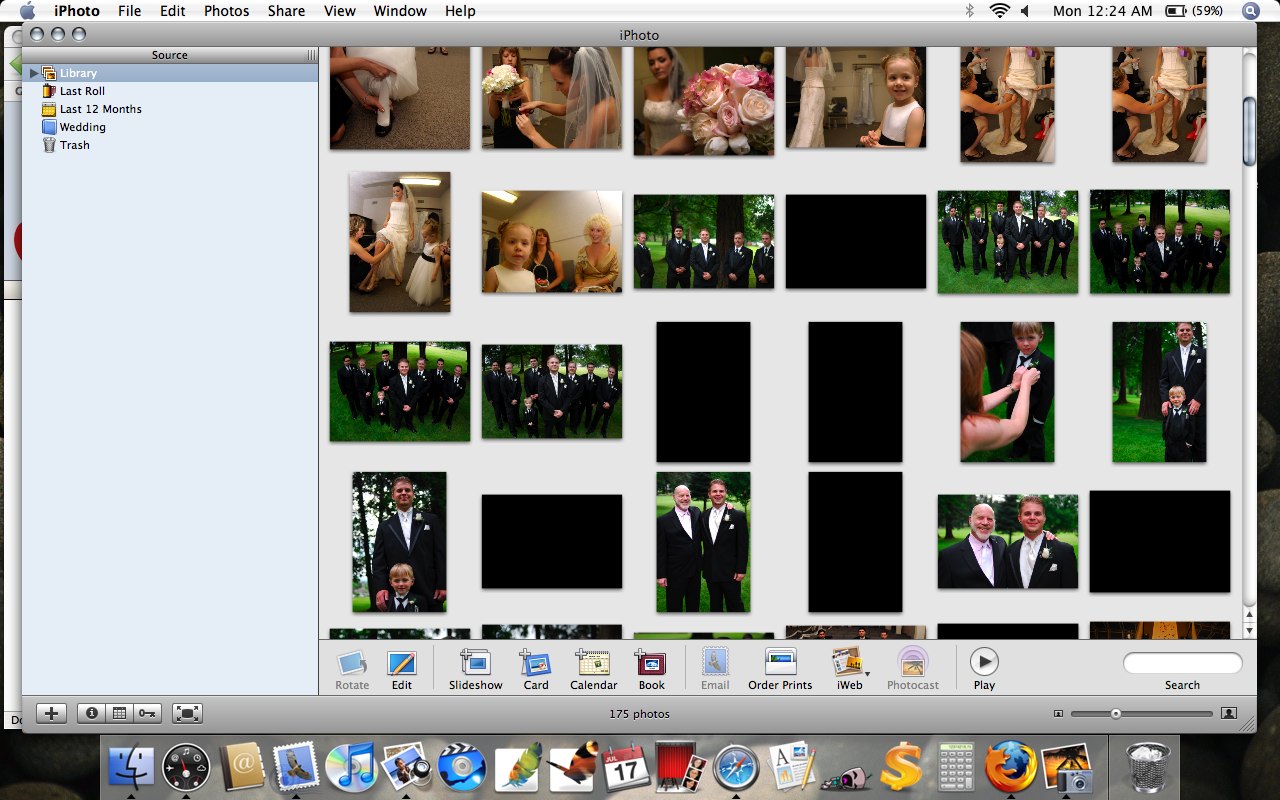Click the Wi-Fi AirPort status icon
Viewport: 1280px width, 800px height.
(x=999, y=11)
